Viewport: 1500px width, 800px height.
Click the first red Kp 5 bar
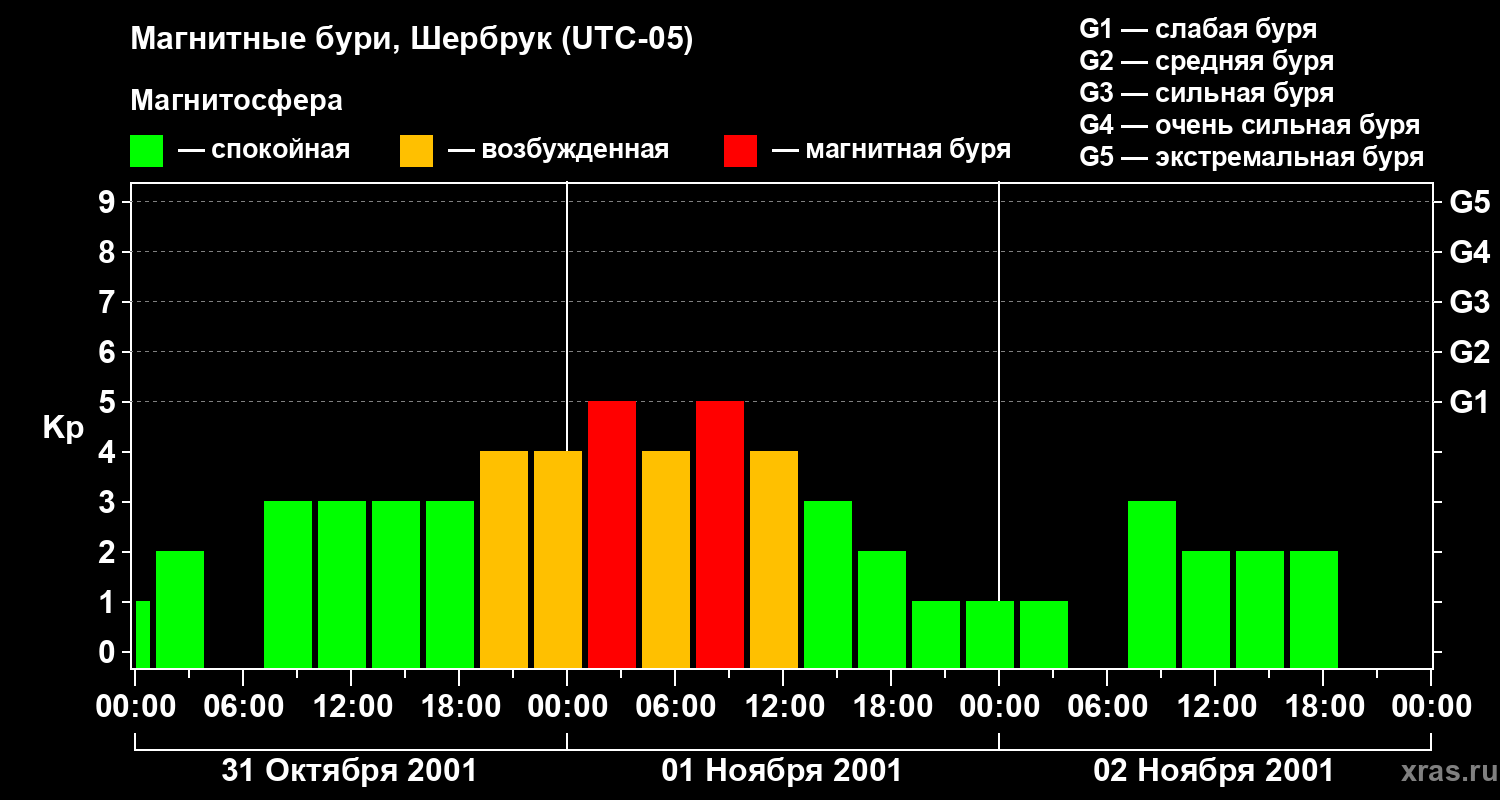(x=612, y=534)
